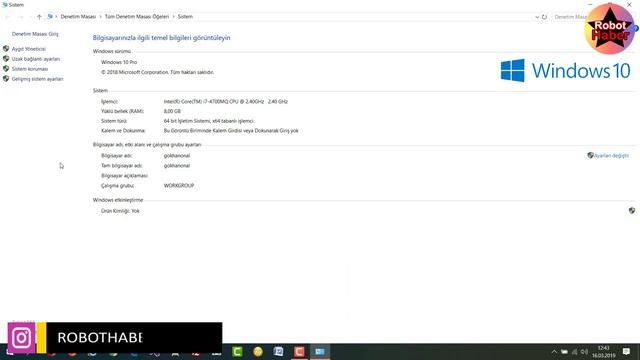This screenshot has height=360, width=640.
Task: Show hidden system tray icons
Action: 554,352
